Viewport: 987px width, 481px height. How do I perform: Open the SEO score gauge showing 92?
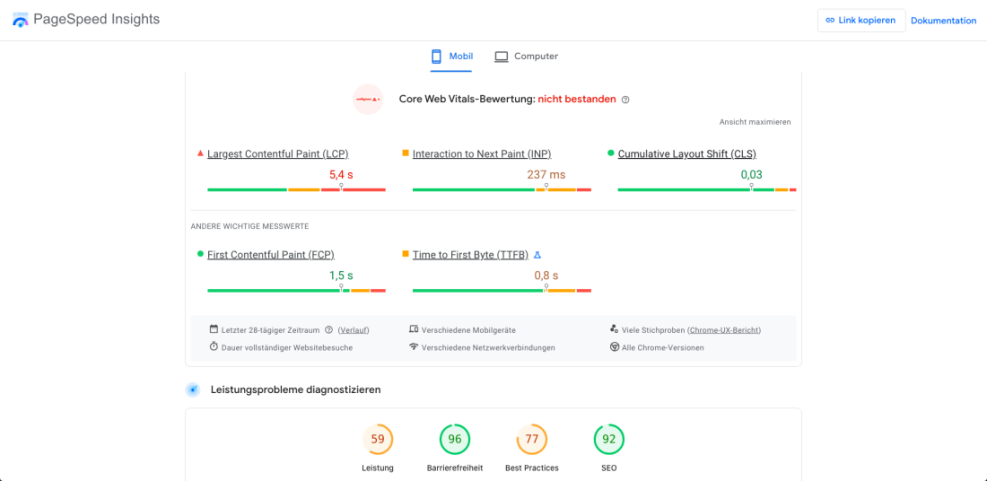tap(608, 439)
